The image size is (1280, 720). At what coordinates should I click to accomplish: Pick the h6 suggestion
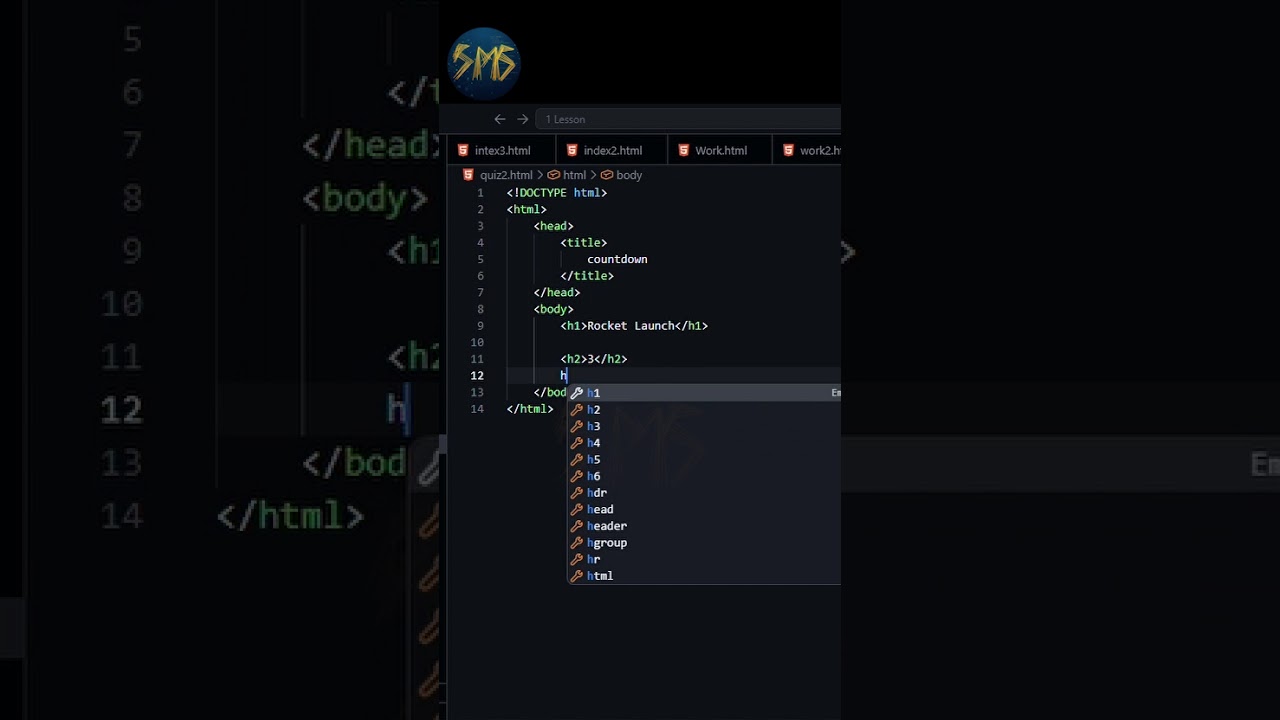[x=704, y=476]
